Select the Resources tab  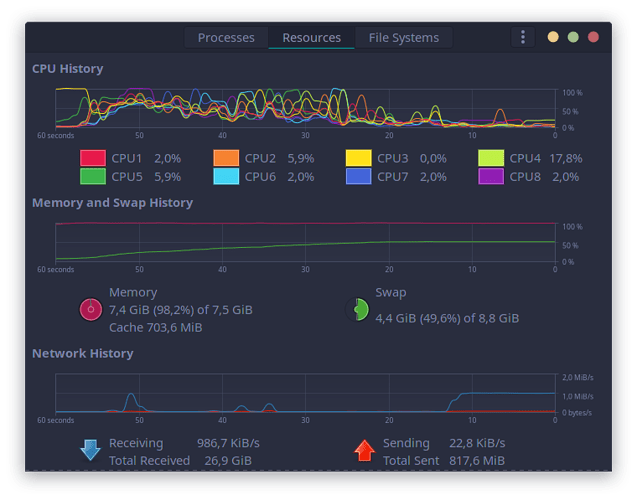tap(312, 38)
